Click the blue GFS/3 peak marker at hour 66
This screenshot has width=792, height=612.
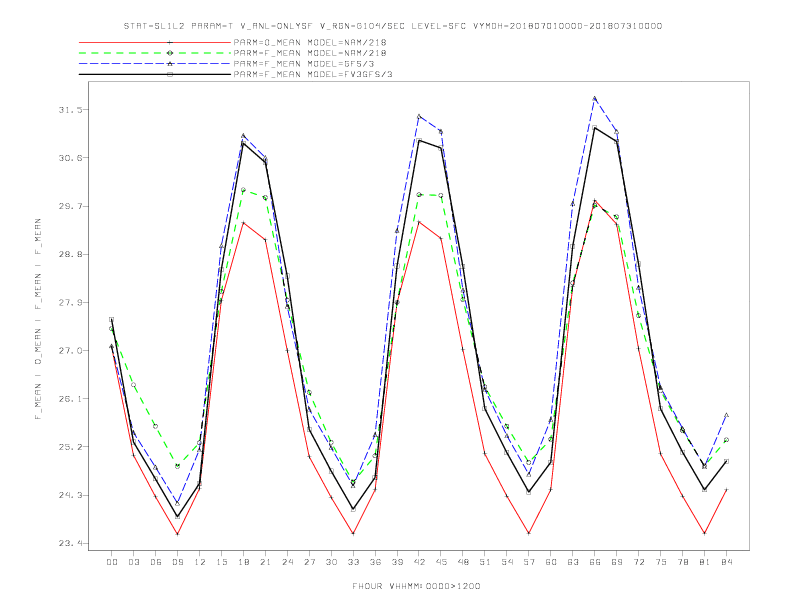(595, 98)
